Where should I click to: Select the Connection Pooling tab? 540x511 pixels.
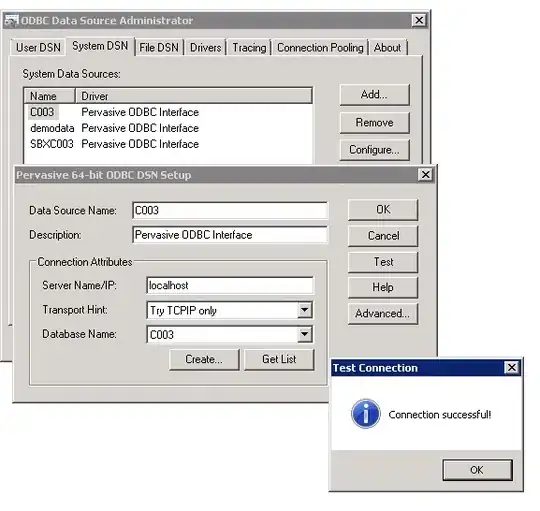coord(320,48)
